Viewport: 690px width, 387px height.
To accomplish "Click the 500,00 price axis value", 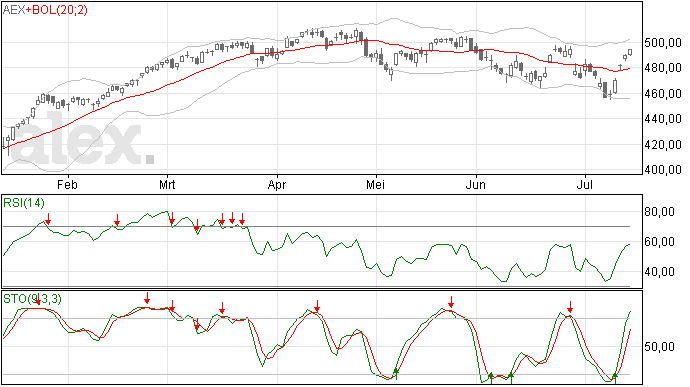I will (663, 43).
